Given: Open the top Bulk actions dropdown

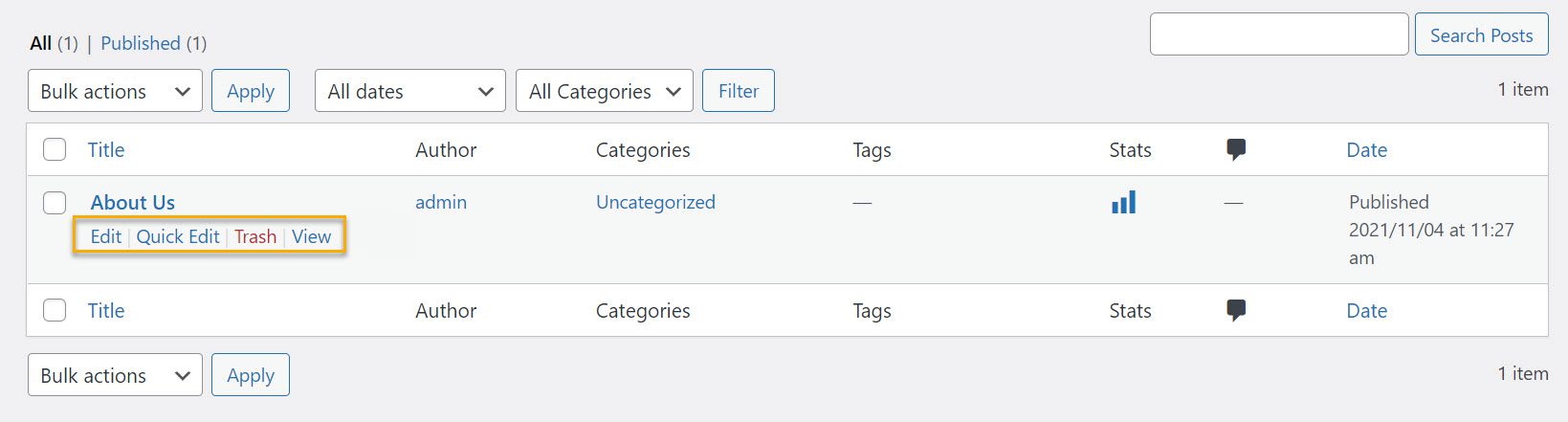Looking at the screenshot, I should click(x=115, y=91).
